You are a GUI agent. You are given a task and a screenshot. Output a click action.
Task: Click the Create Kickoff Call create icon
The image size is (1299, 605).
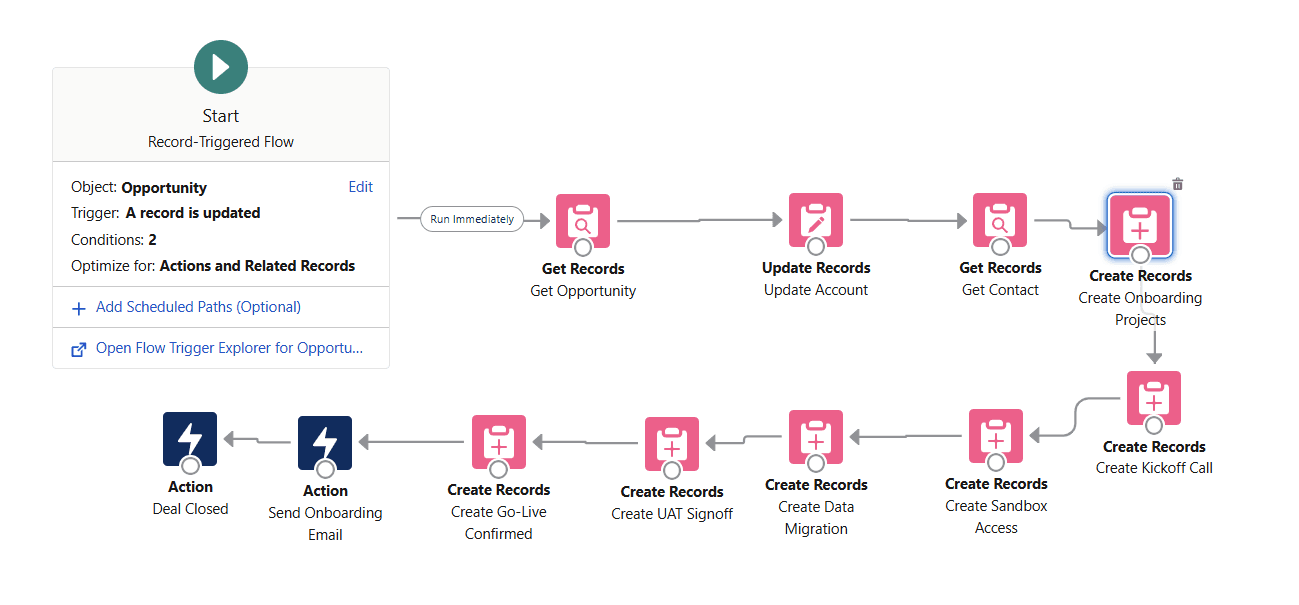pos(1153,397)
